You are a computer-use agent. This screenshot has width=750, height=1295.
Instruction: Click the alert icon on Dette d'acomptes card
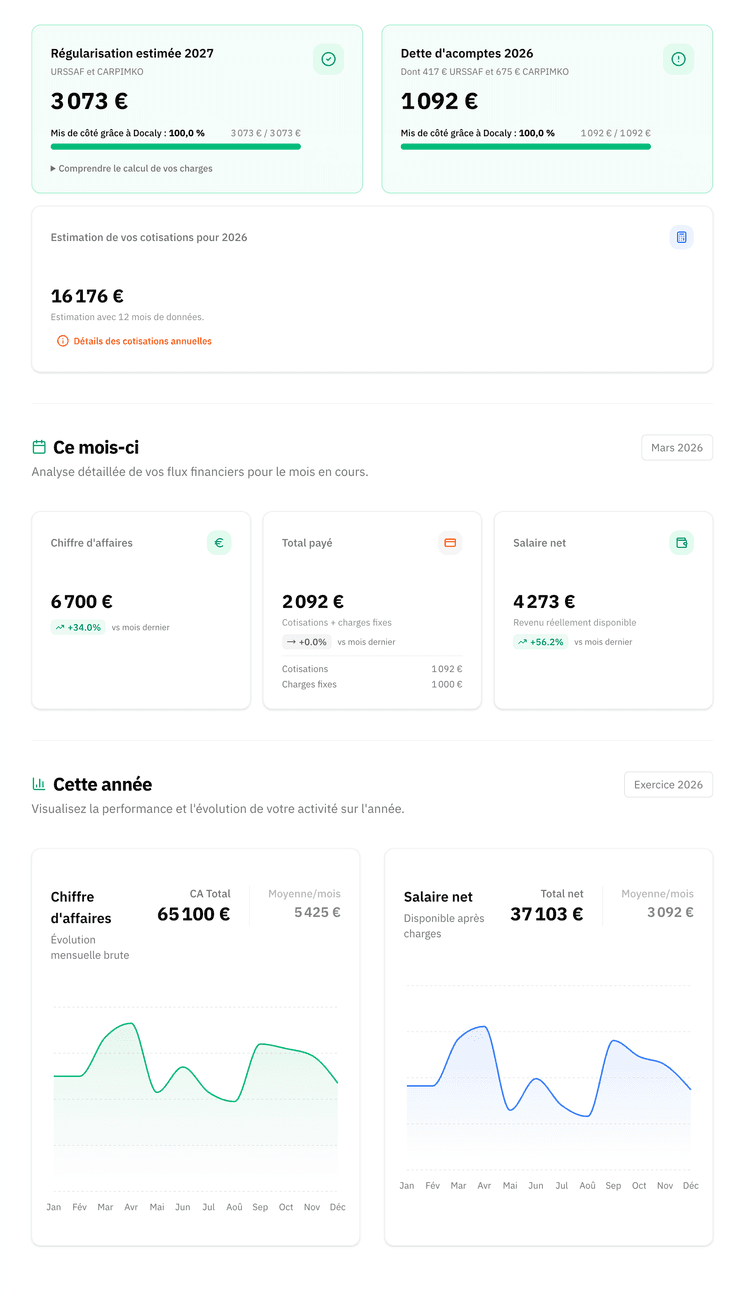pyautogui.click(x=678, y=59)
